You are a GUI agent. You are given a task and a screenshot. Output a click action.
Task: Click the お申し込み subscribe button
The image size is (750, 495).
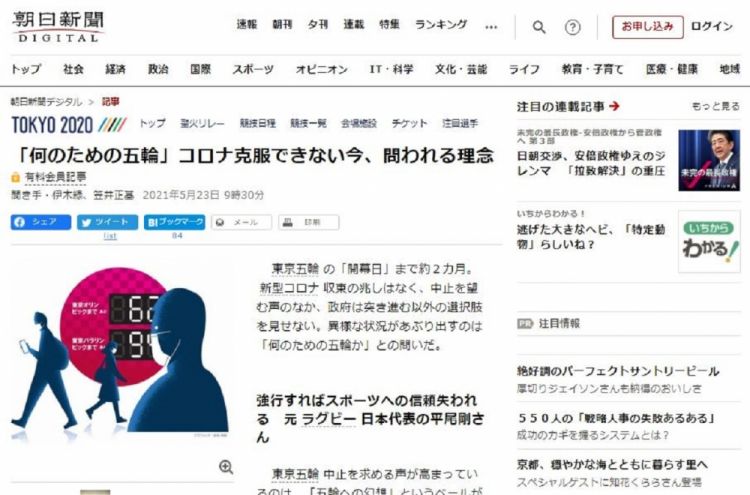pos(648,27)
